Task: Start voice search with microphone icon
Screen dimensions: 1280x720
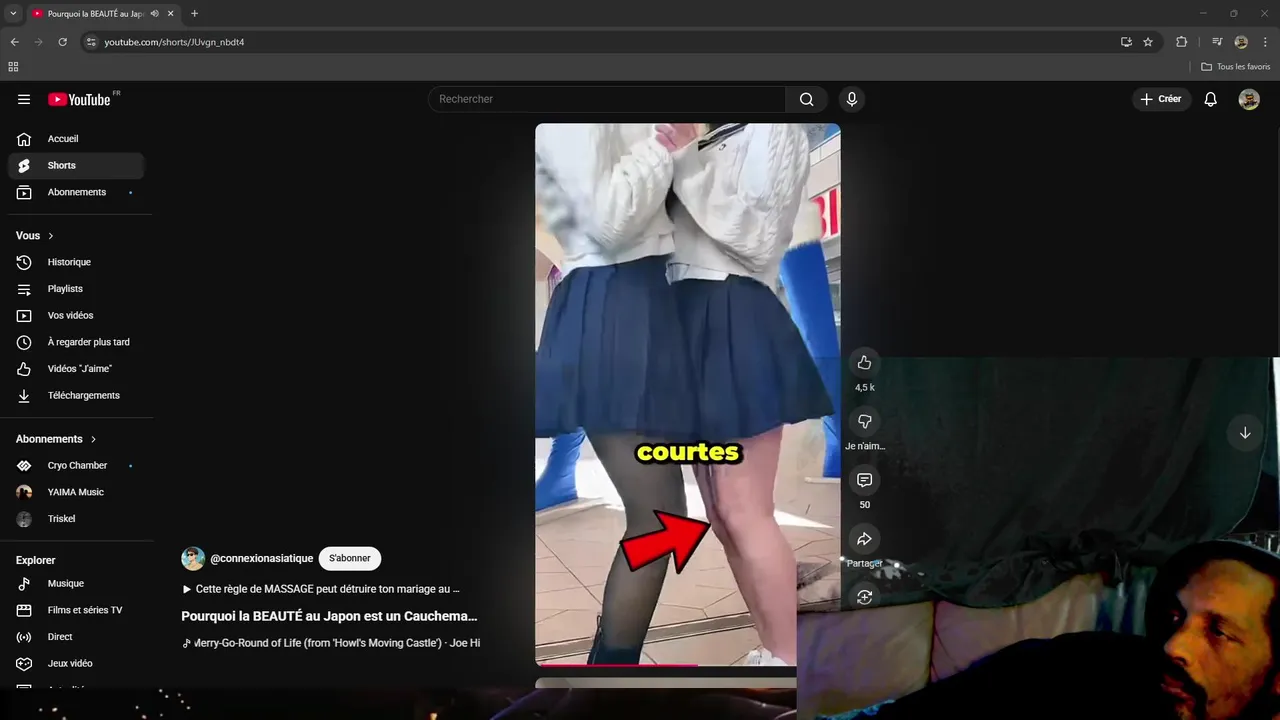Action: click(852, 99)
